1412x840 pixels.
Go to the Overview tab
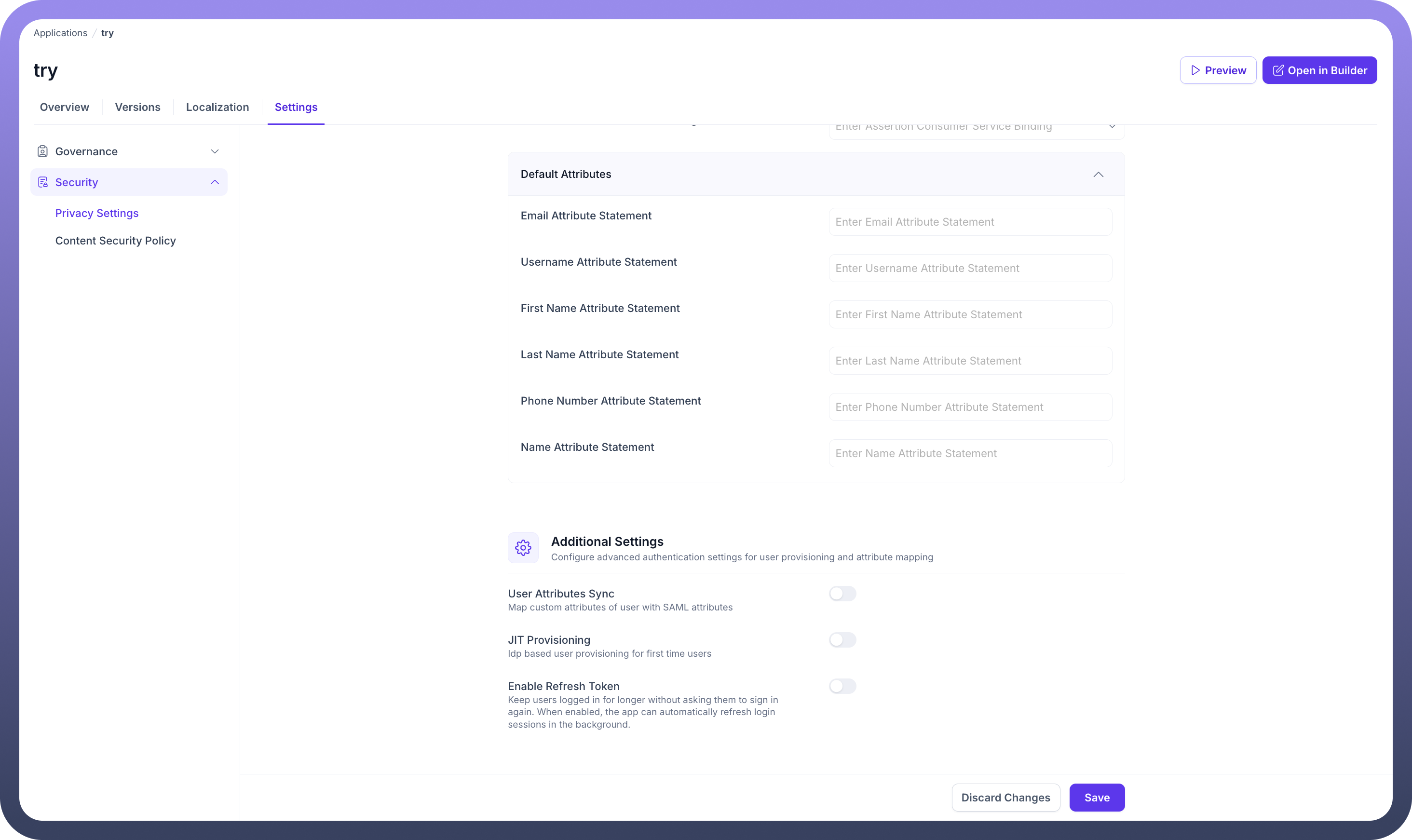click(65, 107)
